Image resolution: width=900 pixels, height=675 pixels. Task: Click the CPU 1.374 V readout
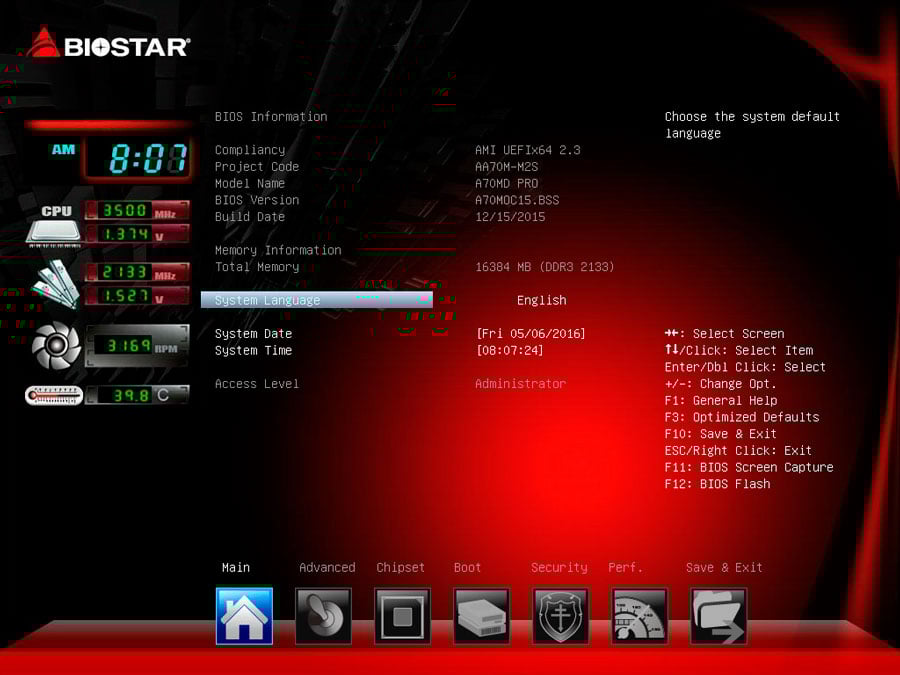pos(137,234)
